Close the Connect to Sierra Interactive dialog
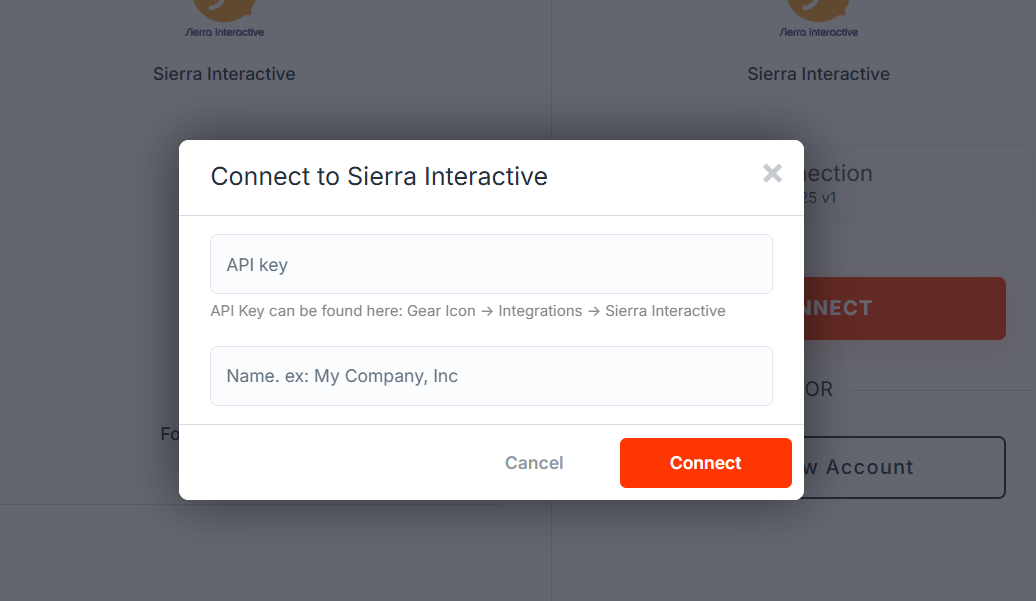 (772, 173)
